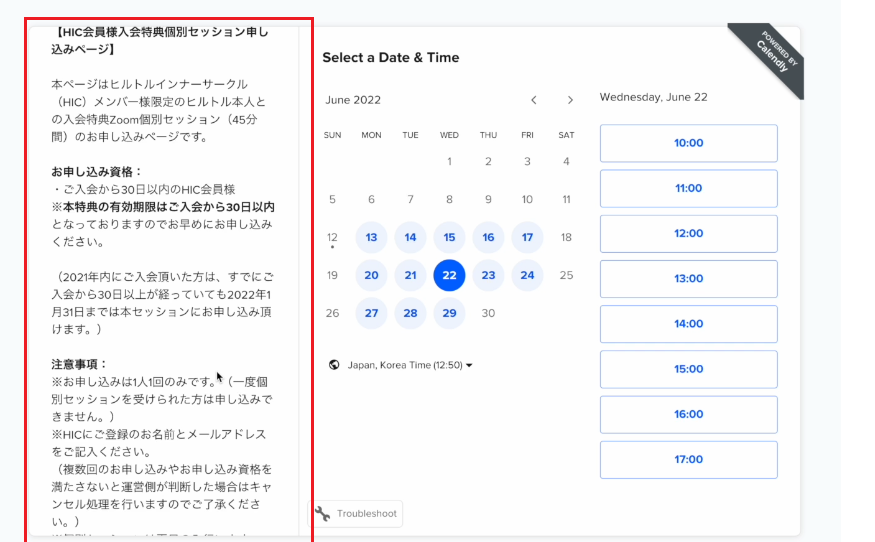Click the selected date June 22
This screenshot has width=875, height=542.
tap(449, 275)
